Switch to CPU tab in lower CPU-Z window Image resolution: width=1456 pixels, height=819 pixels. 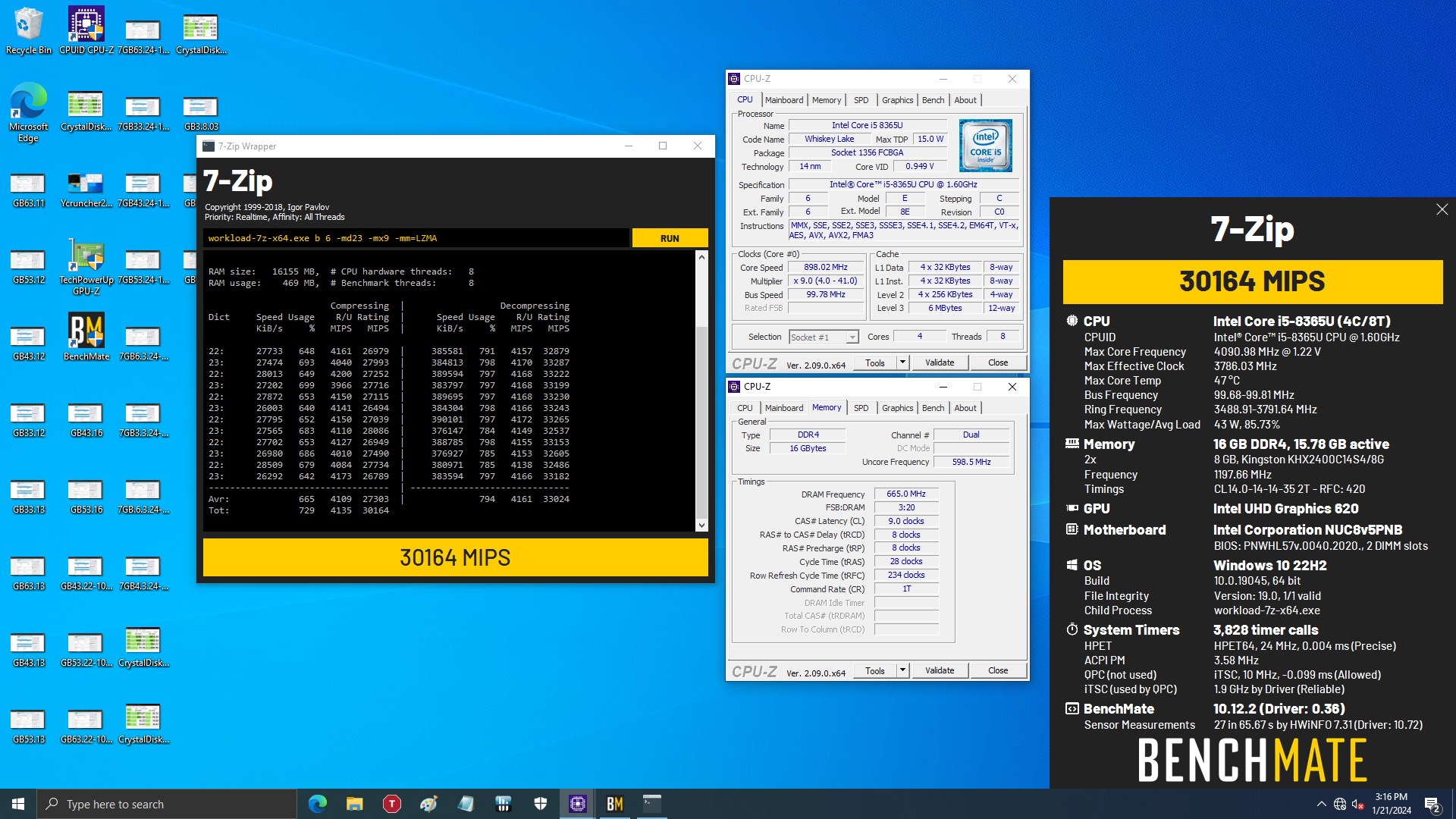[x=745, y=408]
